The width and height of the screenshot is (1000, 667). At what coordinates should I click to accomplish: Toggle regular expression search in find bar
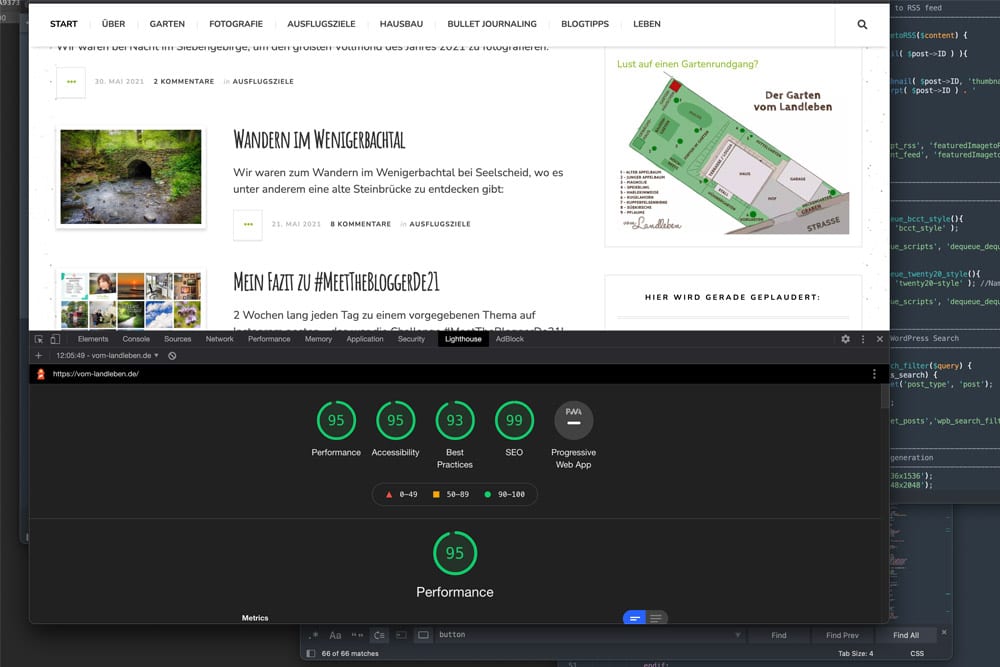click(x=314, y=635)
